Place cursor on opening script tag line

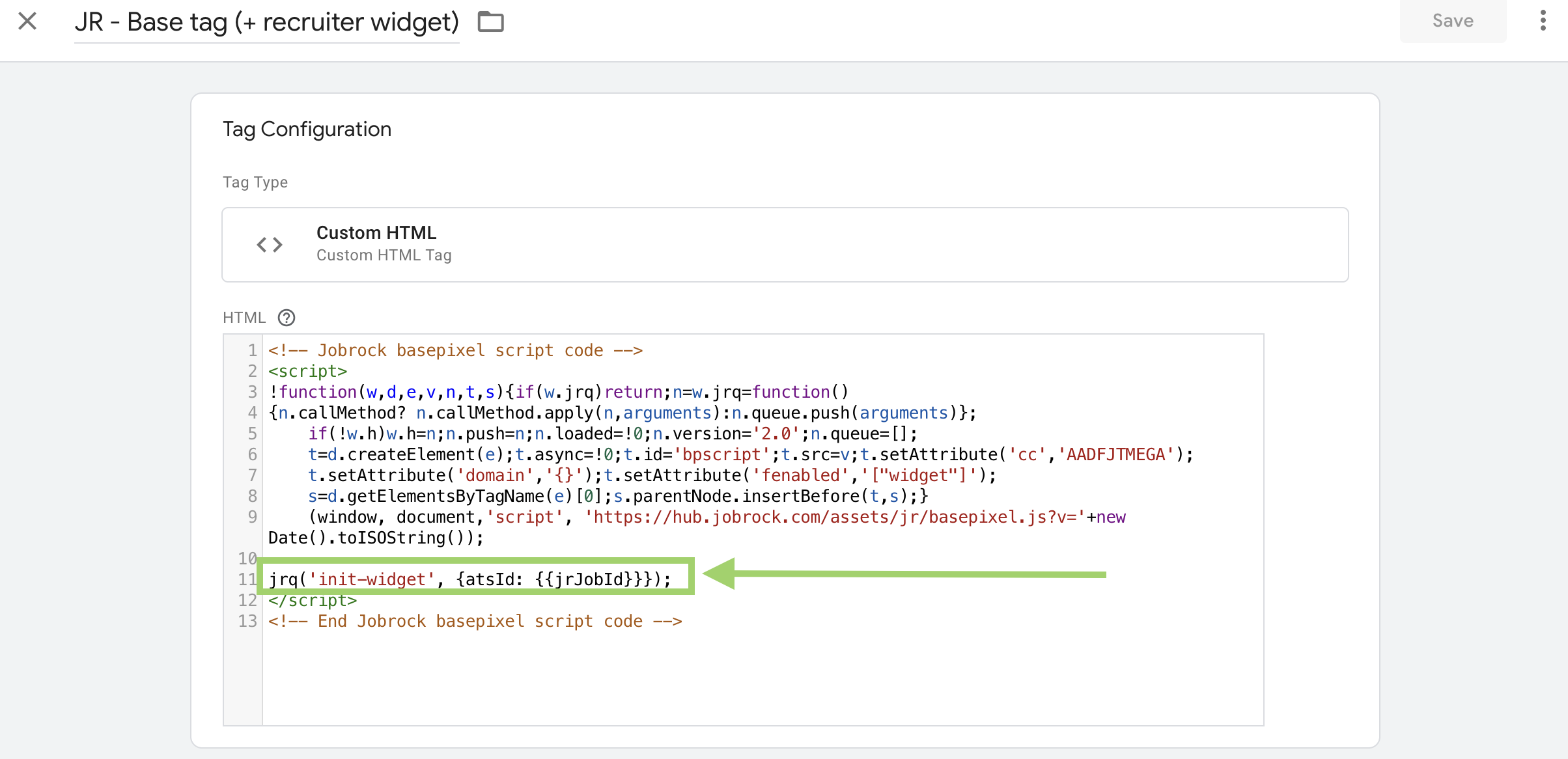tap(308, 372)
